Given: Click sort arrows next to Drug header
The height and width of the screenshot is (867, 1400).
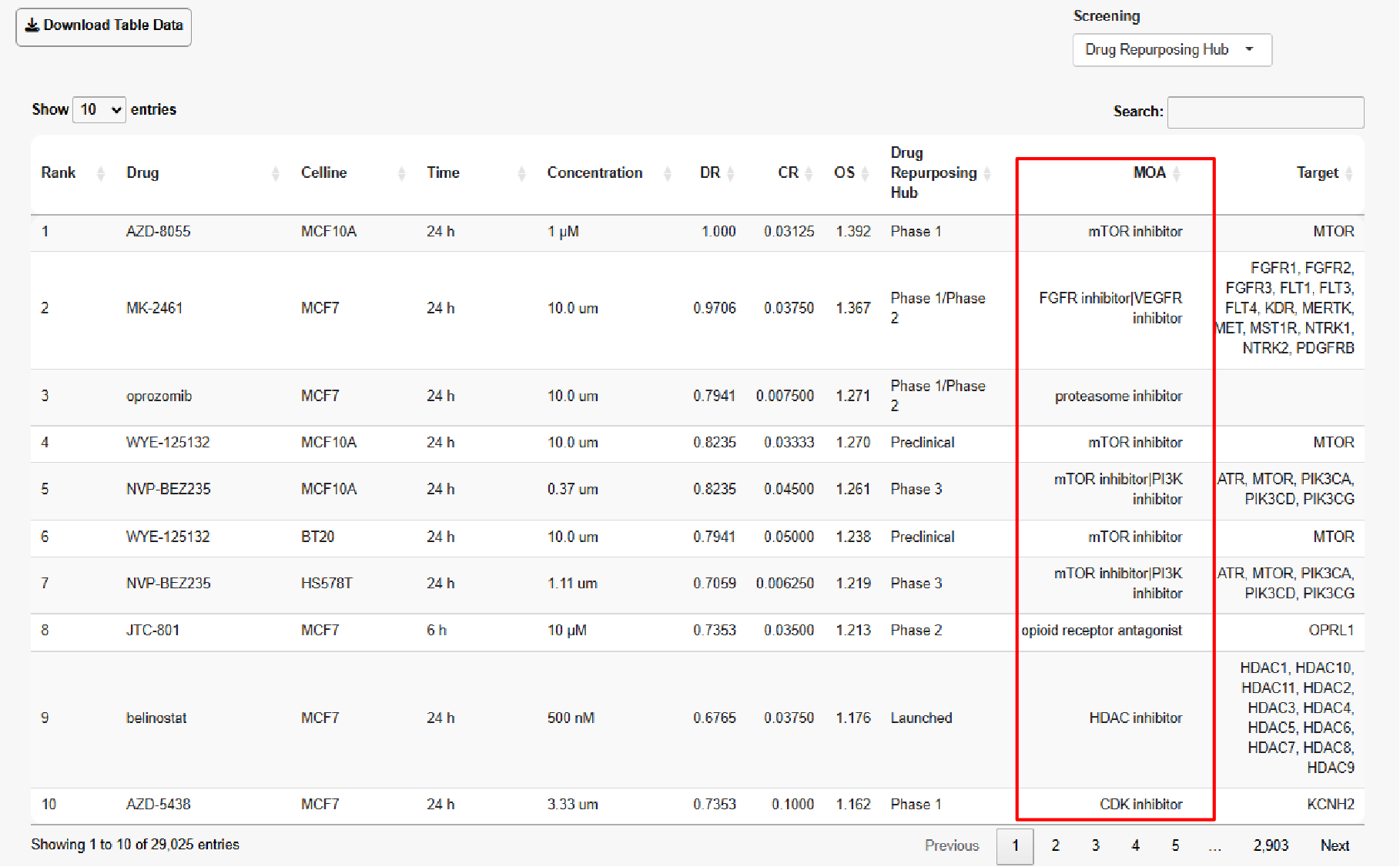Looking at the screenshot, I should (x=275, y=173).
